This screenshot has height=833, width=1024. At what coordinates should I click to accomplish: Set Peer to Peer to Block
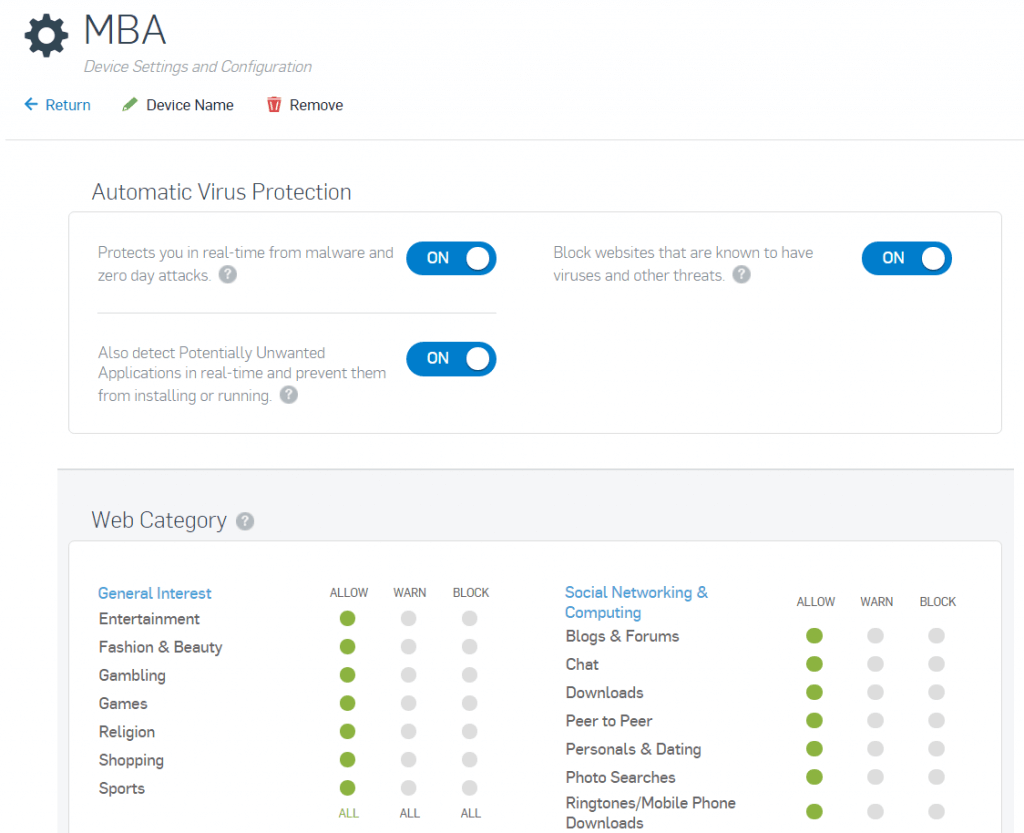point(936,720)
